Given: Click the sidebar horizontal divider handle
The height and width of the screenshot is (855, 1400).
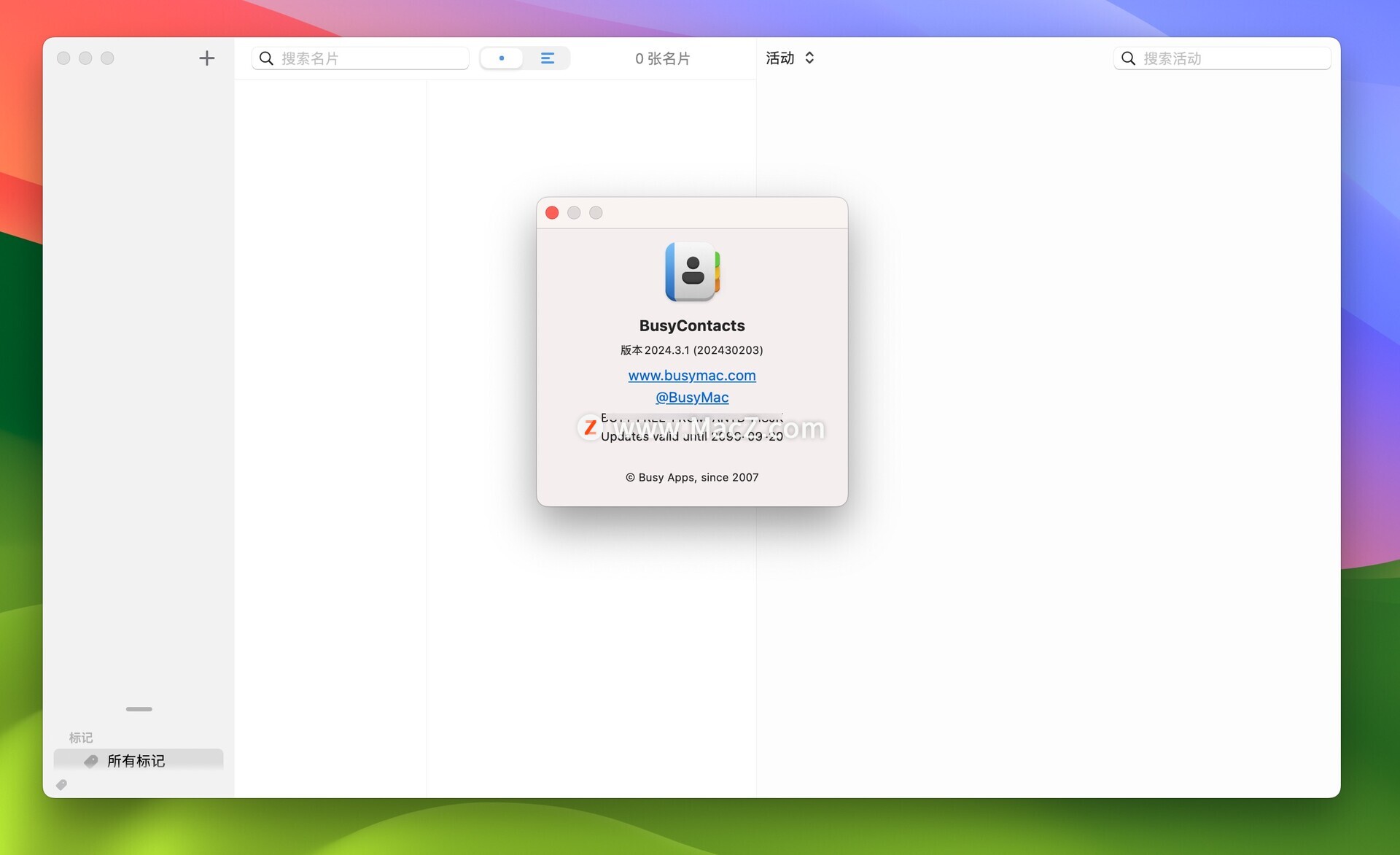Looking at the screenshot, I should (139, 709).
